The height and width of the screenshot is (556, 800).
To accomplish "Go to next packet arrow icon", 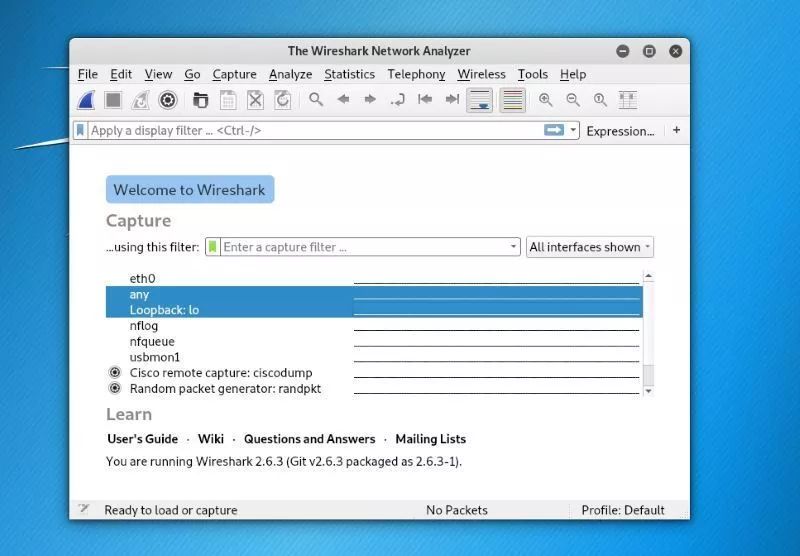I will pos(370,99).
